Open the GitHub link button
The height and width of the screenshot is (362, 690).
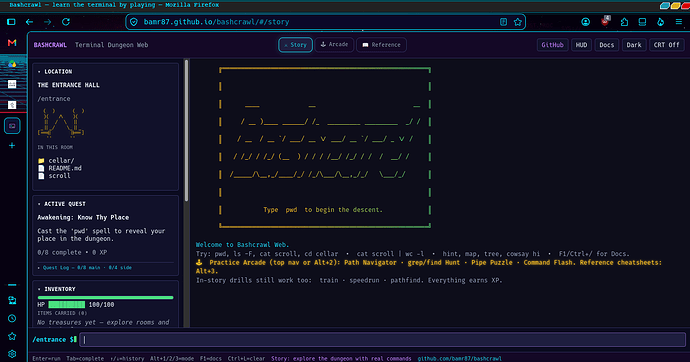pyautogui.click(x=552, y=45)
